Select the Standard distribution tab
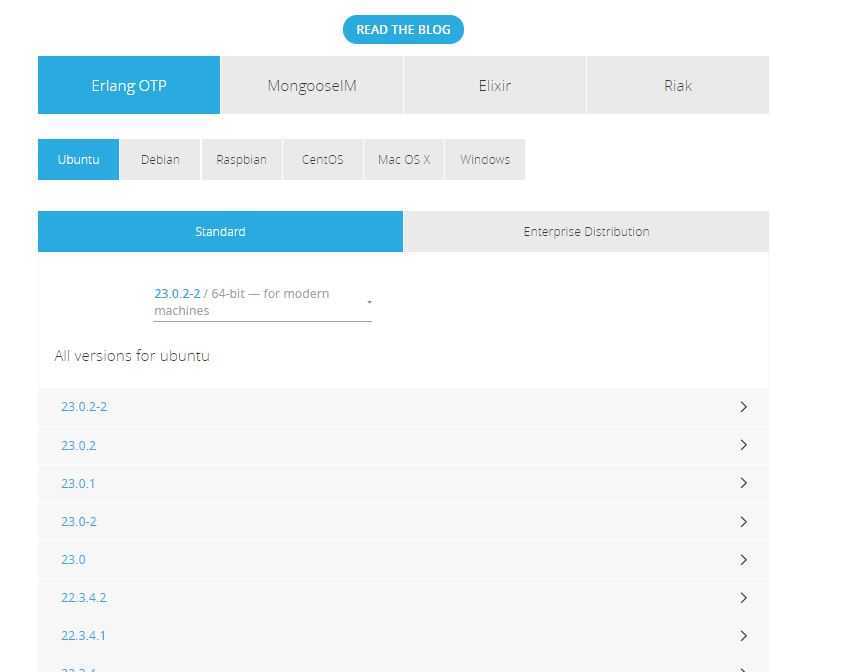Screen dimensions: 867x672 [x=220, y=231]
